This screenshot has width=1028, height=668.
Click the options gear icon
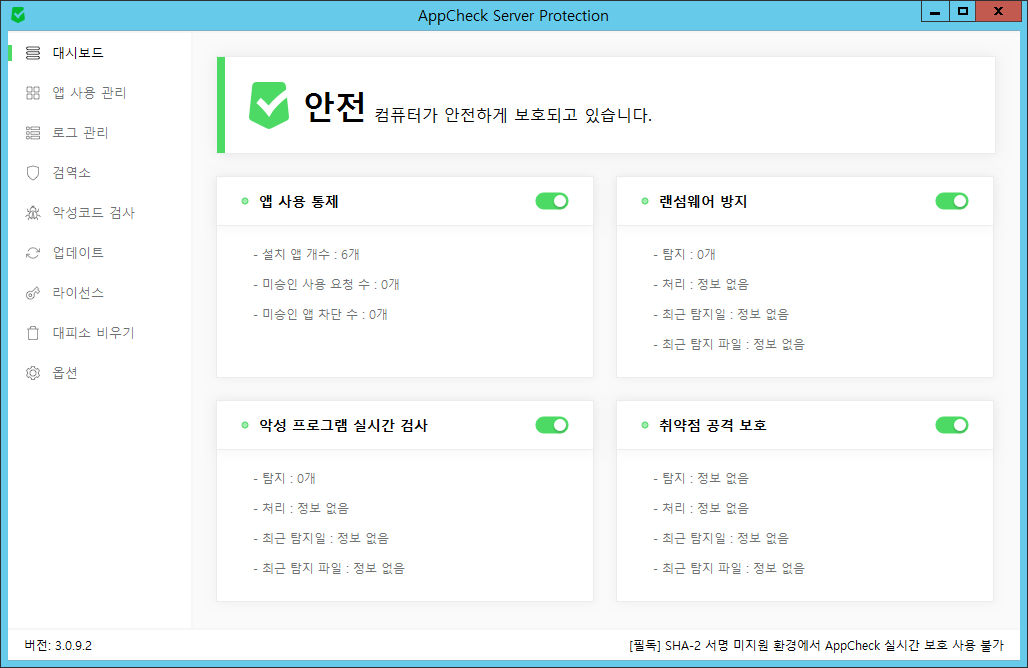coord(33,373)
